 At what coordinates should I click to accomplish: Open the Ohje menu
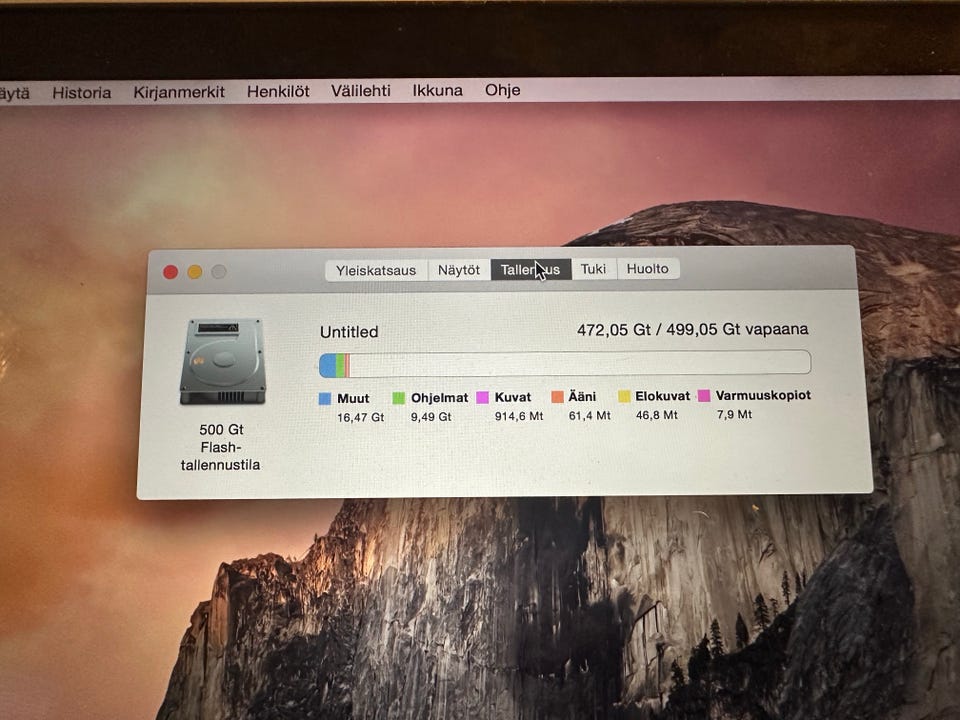pos(503,90)
